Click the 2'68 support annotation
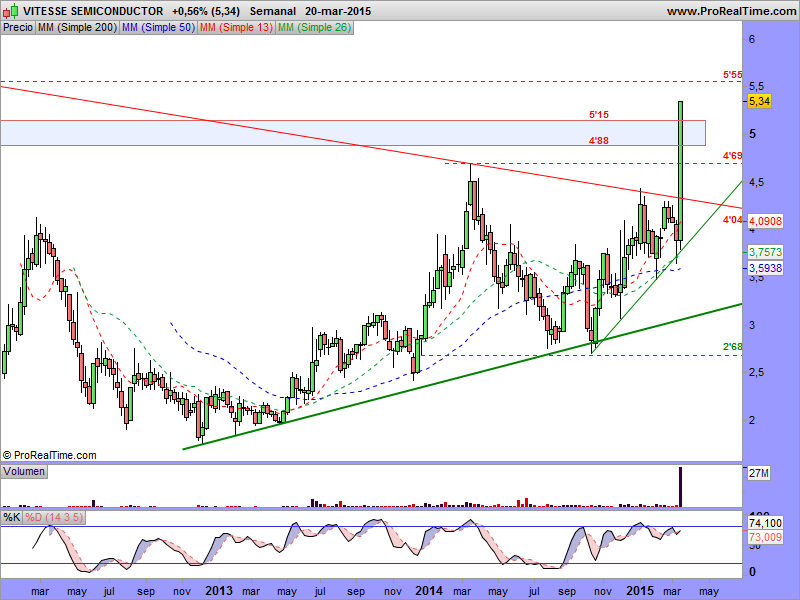This screenshot has width=800, height=600. pos(733,347)
